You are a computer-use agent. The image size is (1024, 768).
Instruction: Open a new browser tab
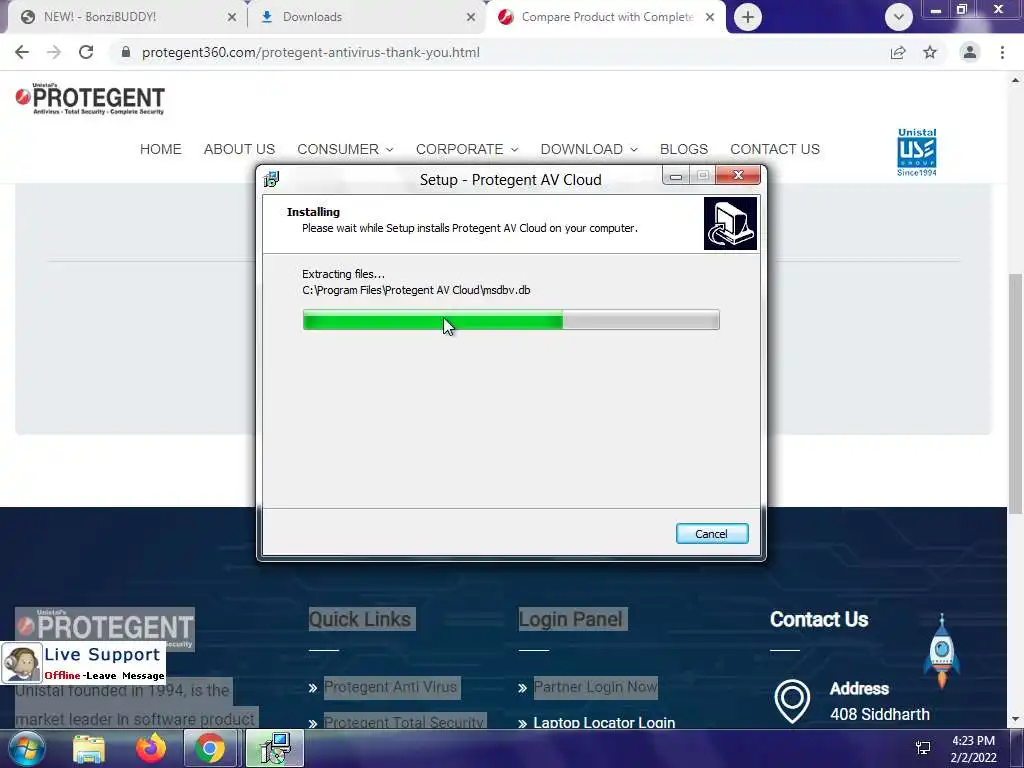tap(748, 17)
